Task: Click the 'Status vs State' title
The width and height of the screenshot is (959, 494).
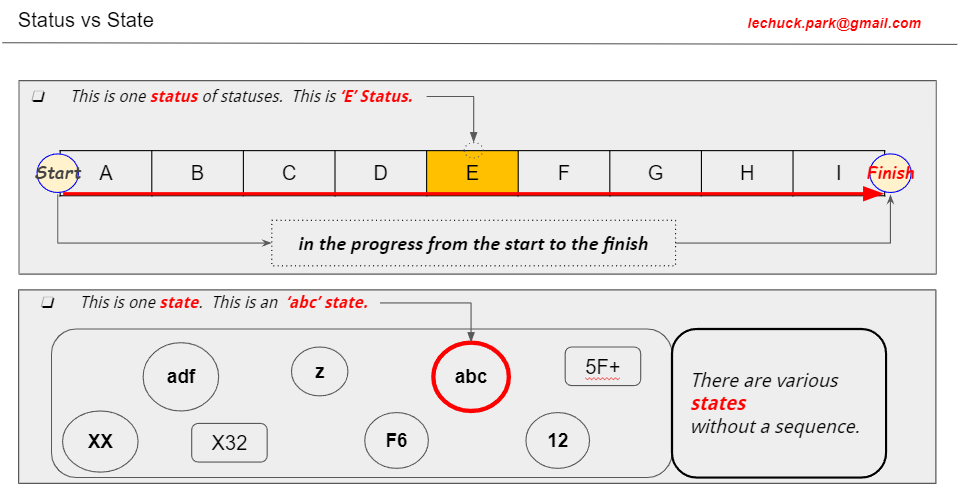Action: (x=86, y=20)
